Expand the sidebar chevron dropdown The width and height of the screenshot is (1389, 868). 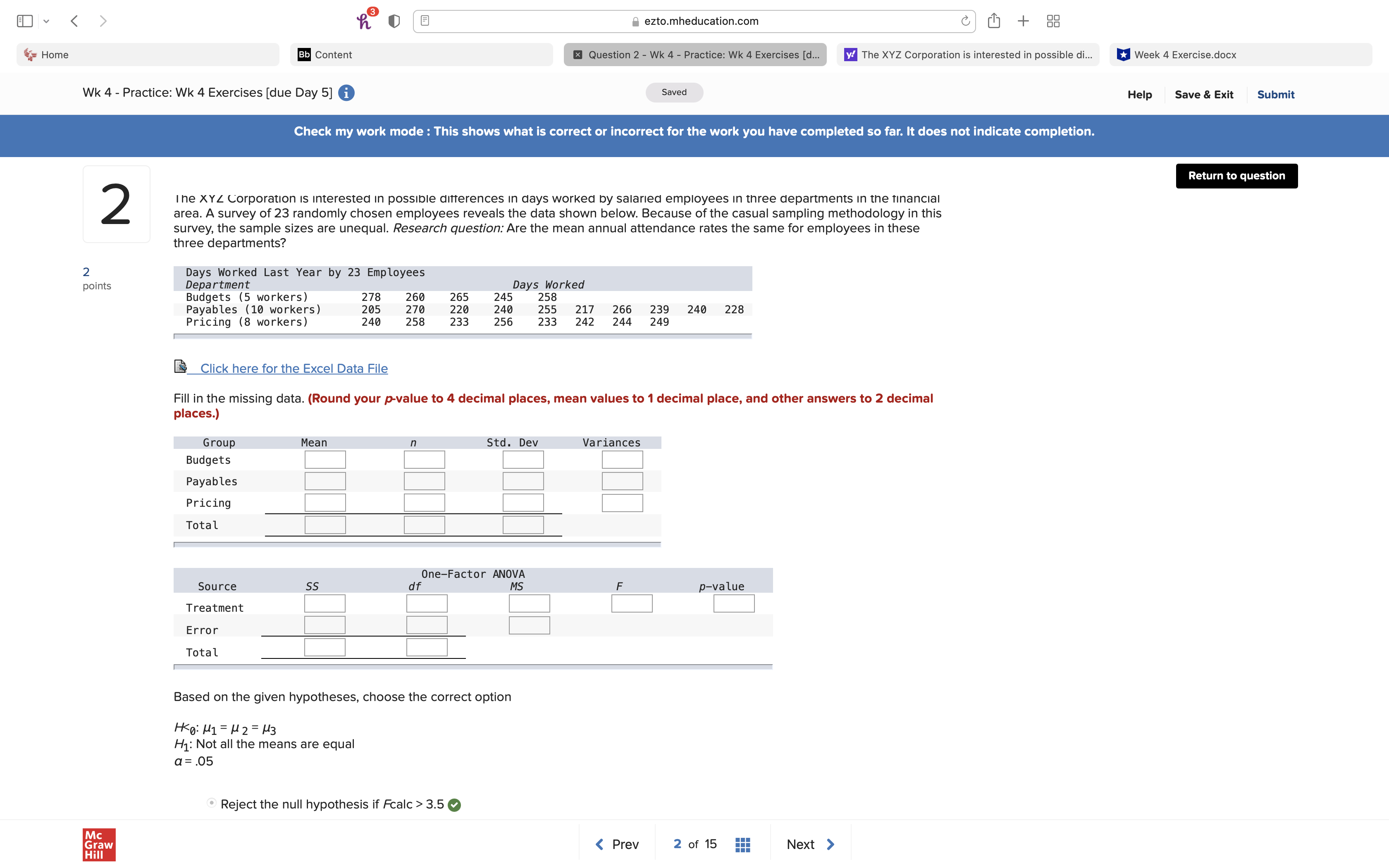click(46, 21)
